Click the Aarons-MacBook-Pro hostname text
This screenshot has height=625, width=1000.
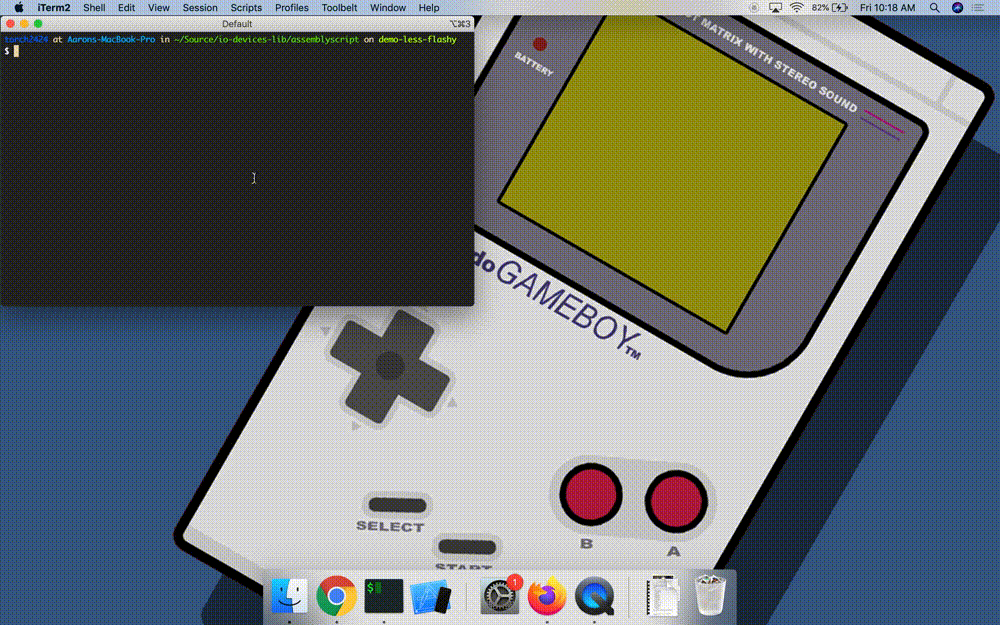click(x=111, y=40)
